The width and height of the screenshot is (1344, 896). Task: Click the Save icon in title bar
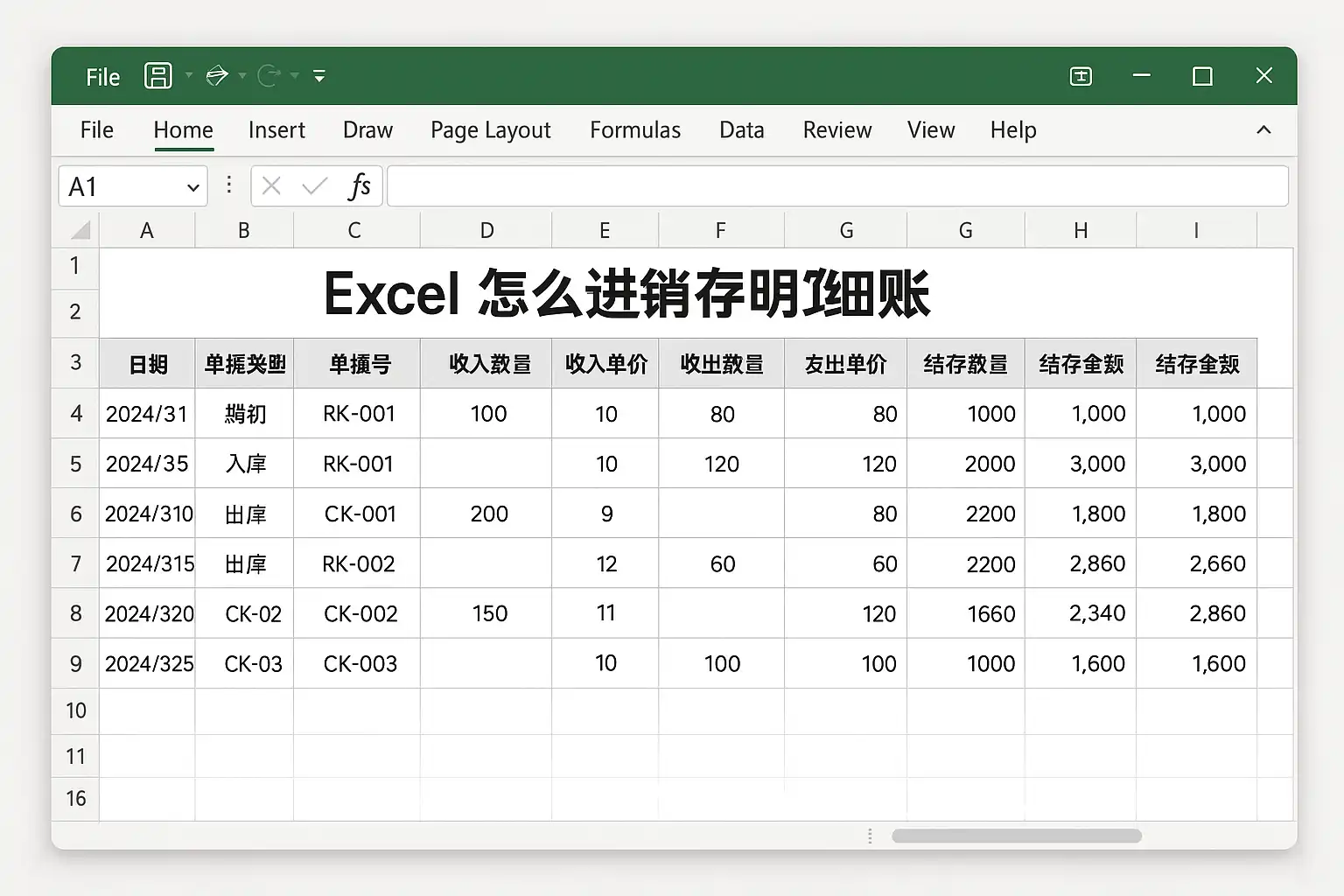point(157,76)
